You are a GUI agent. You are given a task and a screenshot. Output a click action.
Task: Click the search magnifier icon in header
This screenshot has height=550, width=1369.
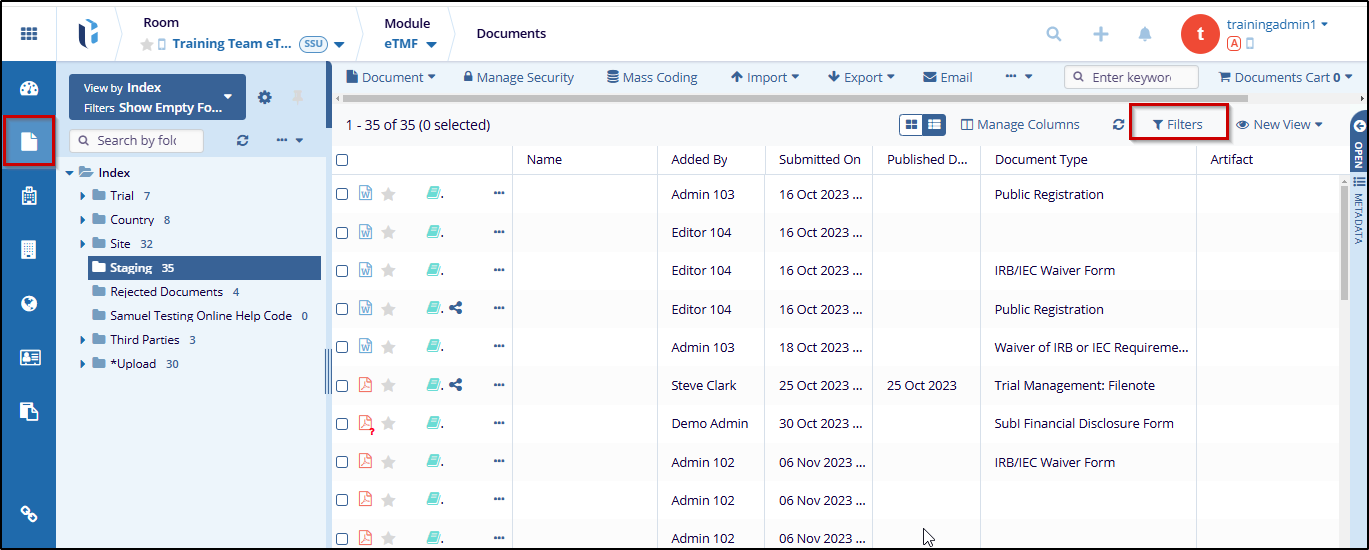pos(1054,34)
